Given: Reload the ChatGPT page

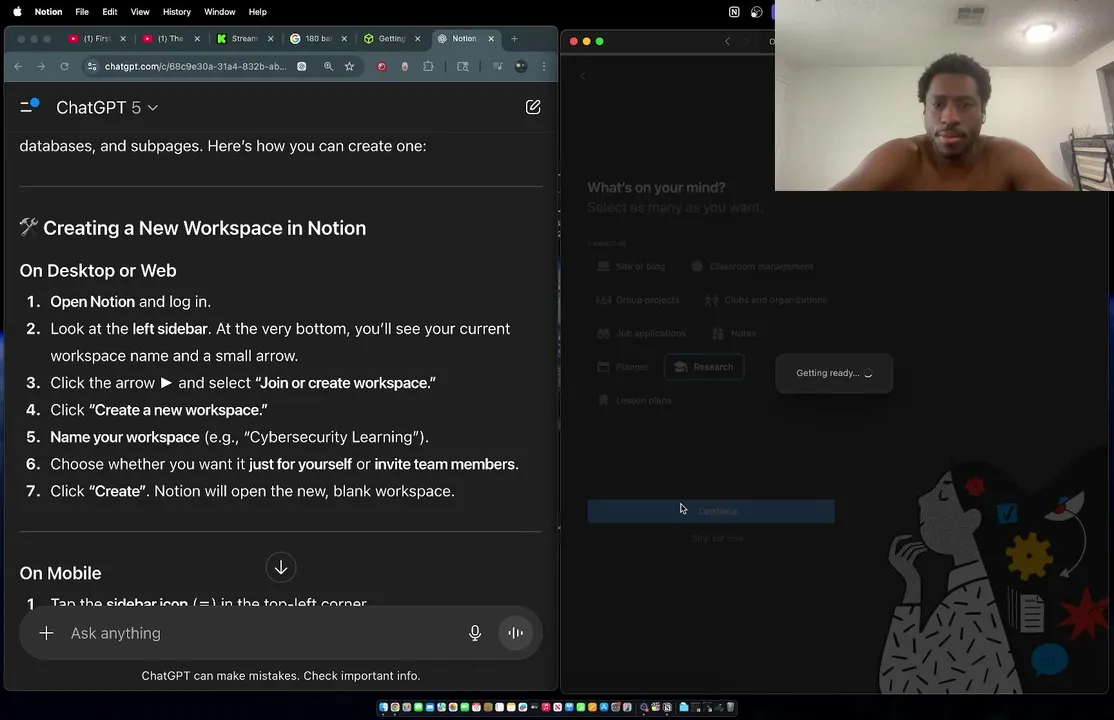Looking at the screenshot, I should (x=64, y=66).
